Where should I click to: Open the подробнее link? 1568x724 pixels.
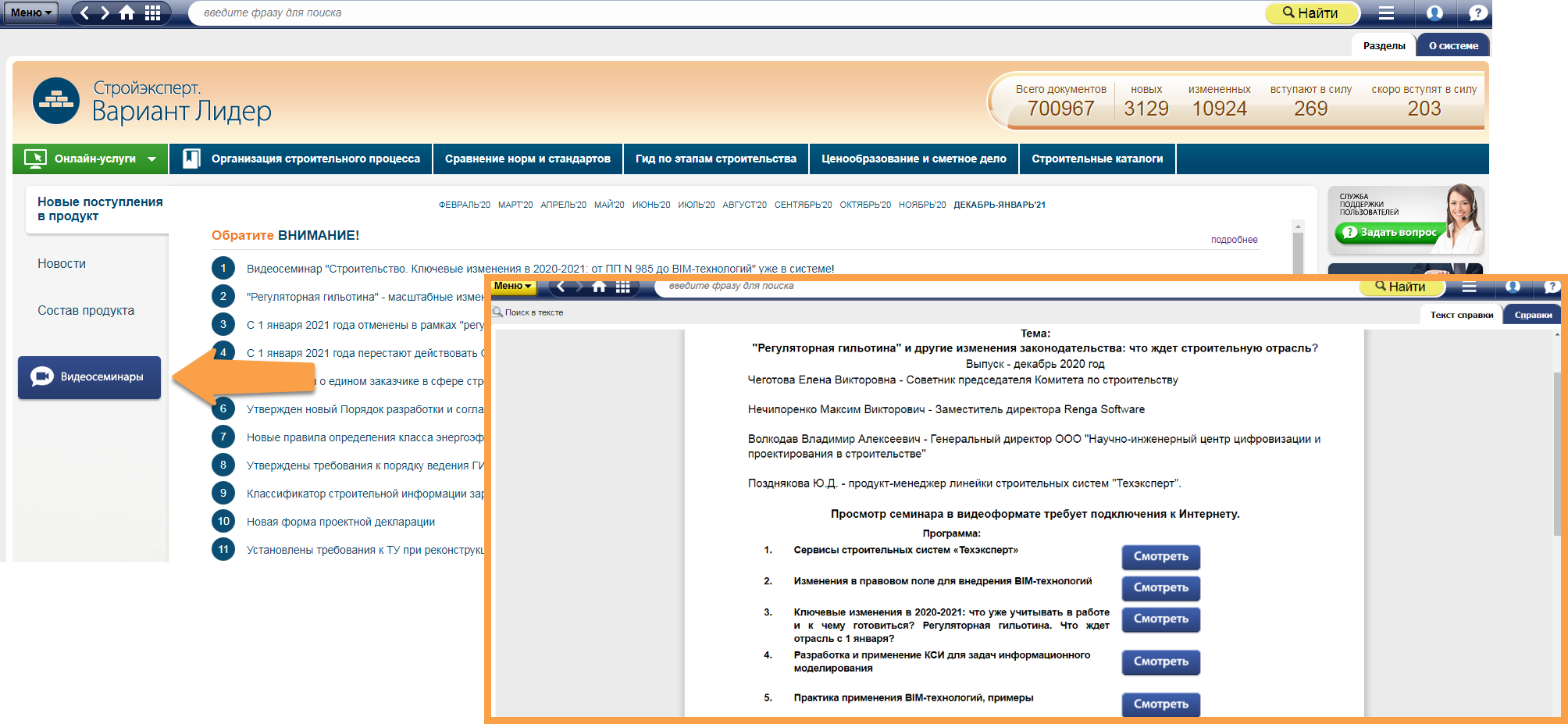click(x=1234, y=240)
